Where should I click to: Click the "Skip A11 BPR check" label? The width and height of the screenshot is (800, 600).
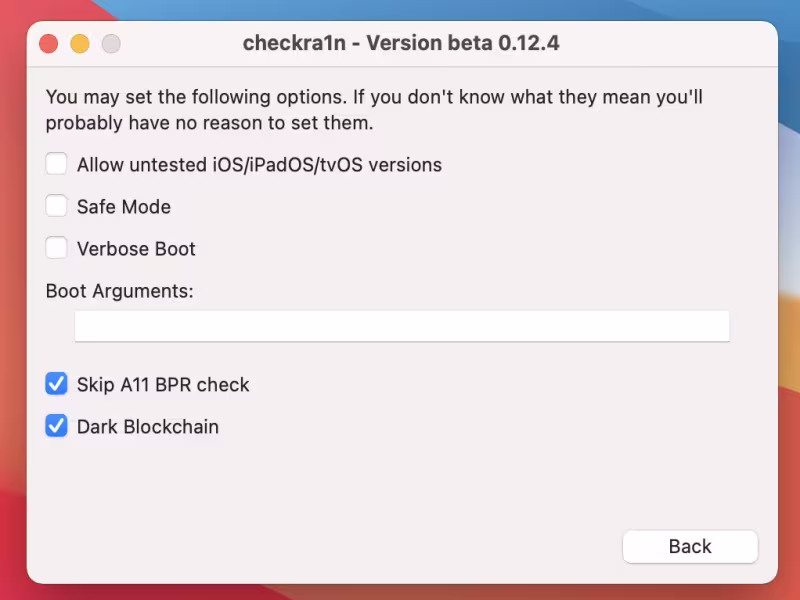[163, 385]
